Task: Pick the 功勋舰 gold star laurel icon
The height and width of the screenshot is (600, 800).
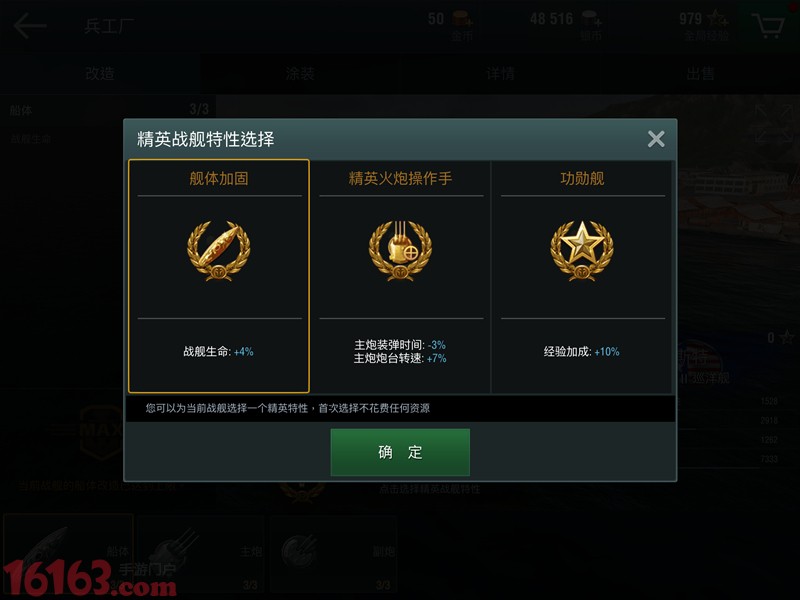Action: [582, 251]
